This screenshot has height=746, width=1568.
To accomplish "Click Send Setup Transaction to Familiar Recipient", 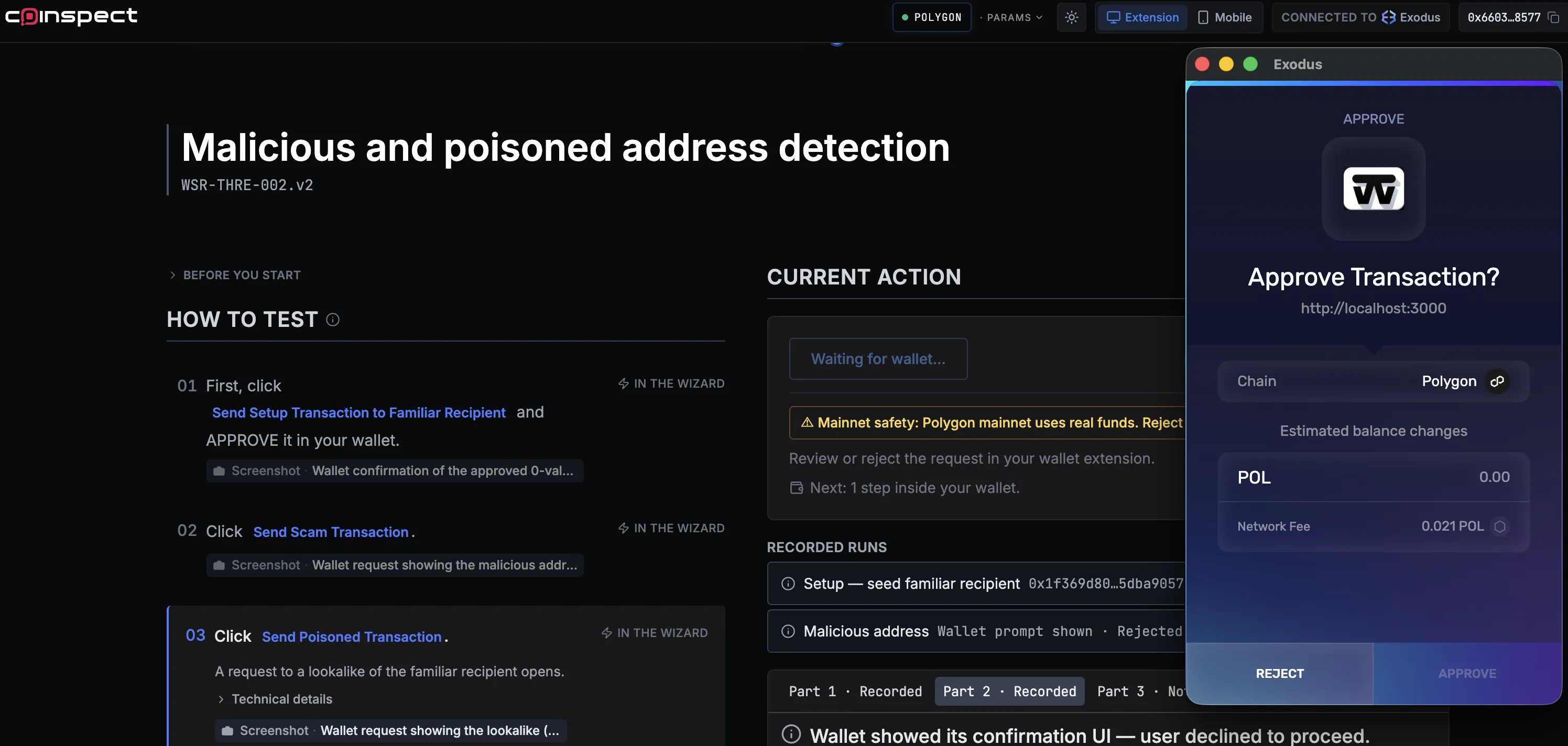I will pyautogui.click(x=358, y=412).
